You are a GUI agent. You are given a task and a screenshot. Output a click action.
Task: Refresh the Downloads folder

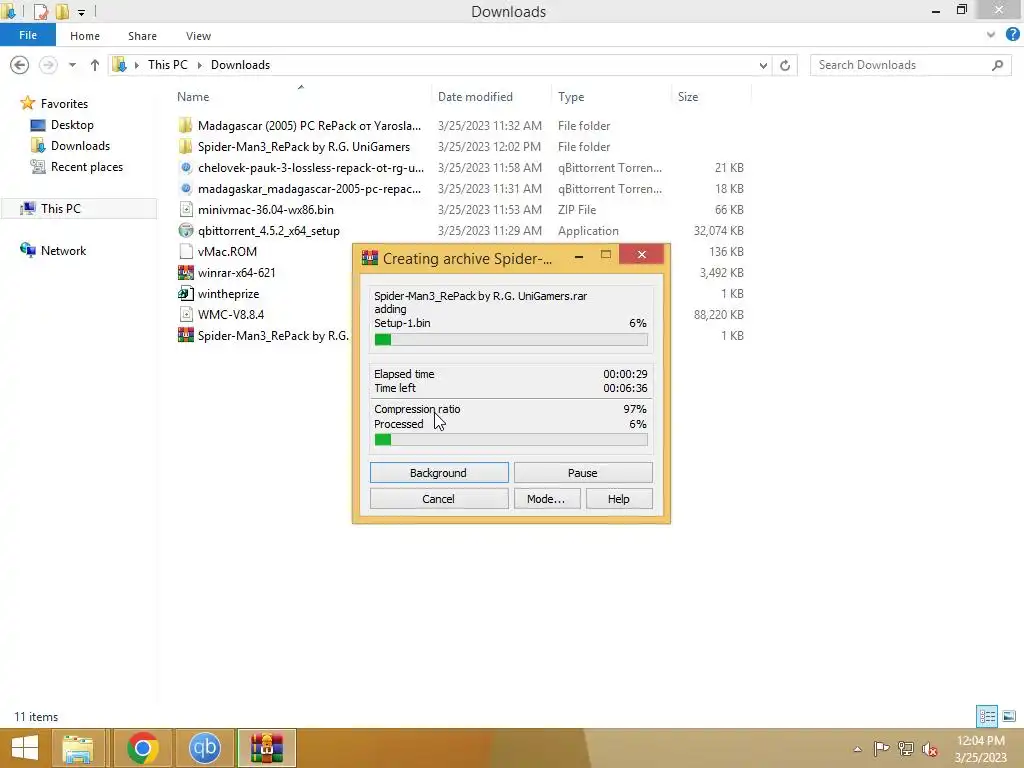pos(785,65)
